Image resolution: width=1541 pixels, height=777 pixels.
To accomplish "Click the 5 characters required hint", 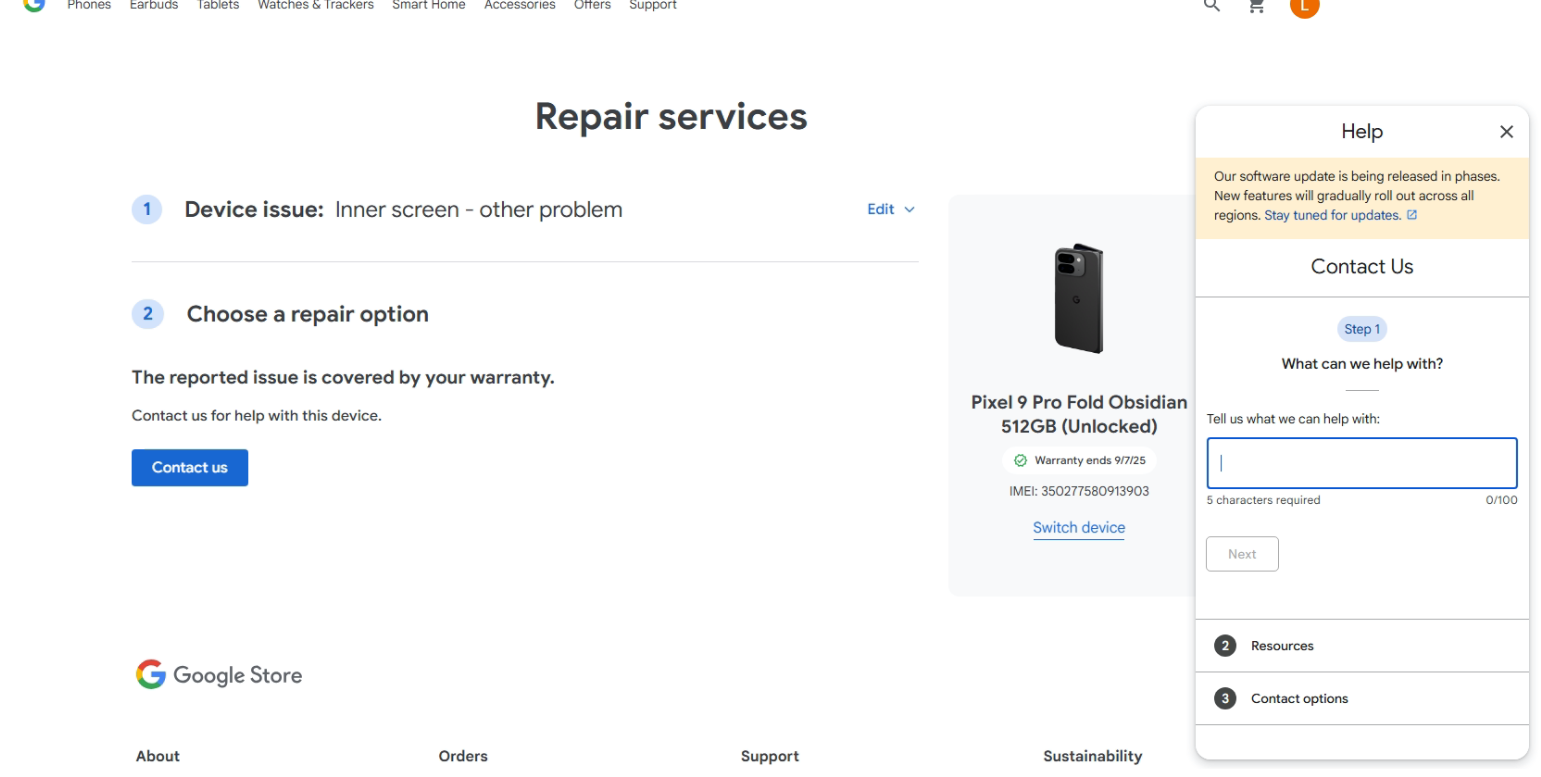I will click(x=1263, y=500).
